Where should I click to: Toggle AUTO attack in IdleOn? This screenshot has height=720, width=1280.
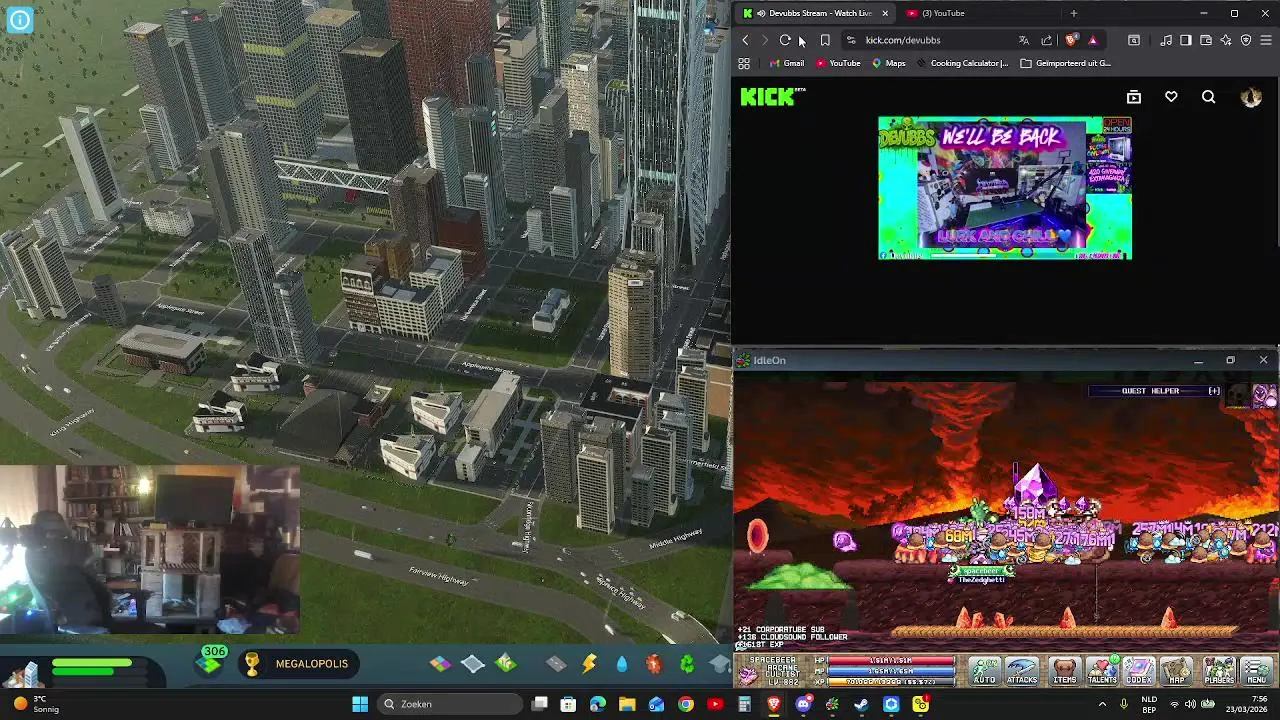(x=984, y=671)
